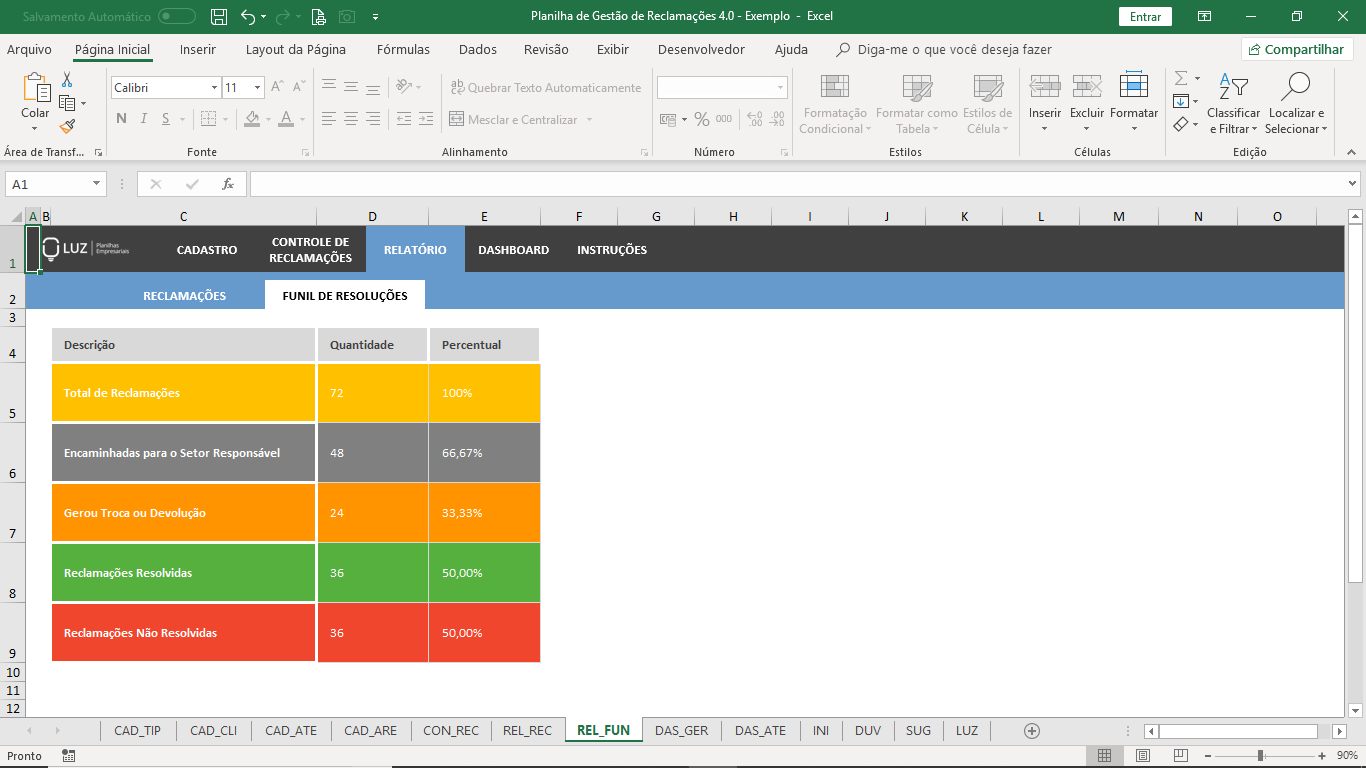Viewport: 1366px width, 768px height.
Task: Switch to Page Break Preview view icon
Action: (1180, 756)
